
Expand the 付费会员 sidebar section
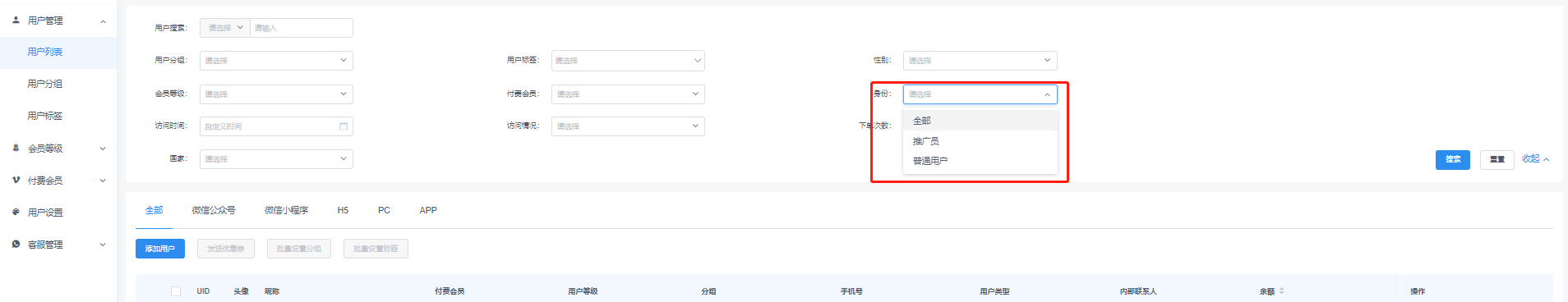[103, 181]
